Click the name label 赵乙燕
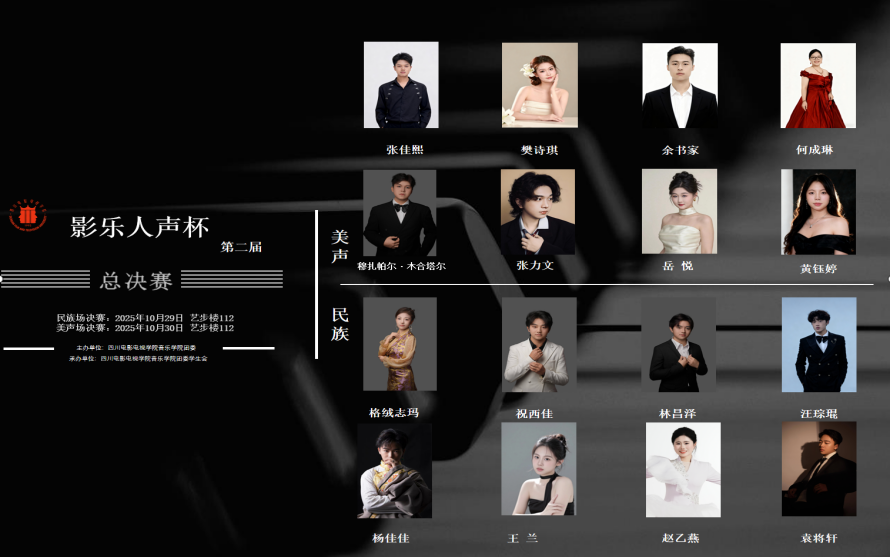Image resolution: width=890 pixels, height=557 pixels. pyautogui.click(x=680, y=538)
